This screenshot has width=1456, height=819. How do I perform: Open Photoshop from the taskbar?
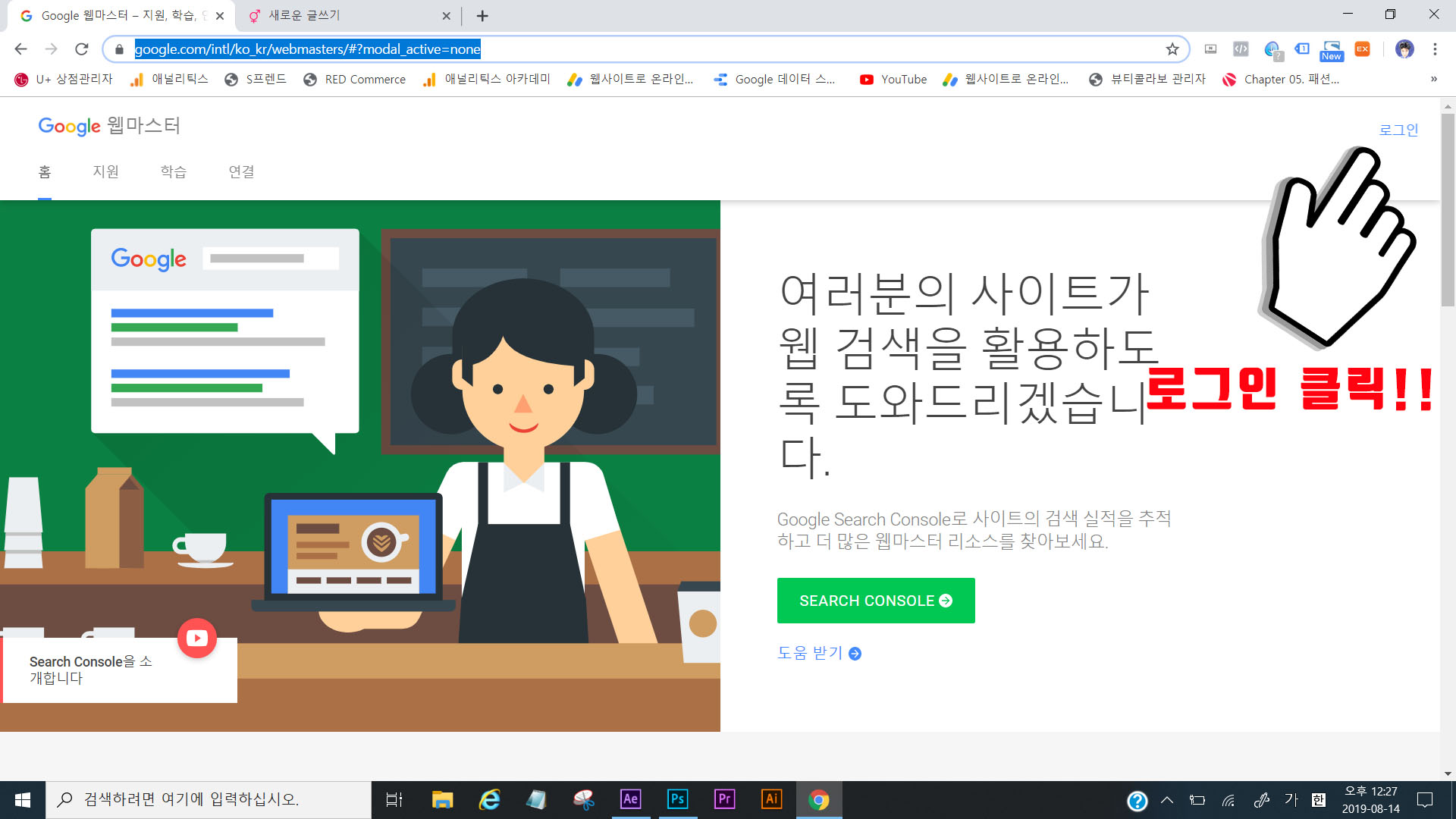(x=678, y=800)
